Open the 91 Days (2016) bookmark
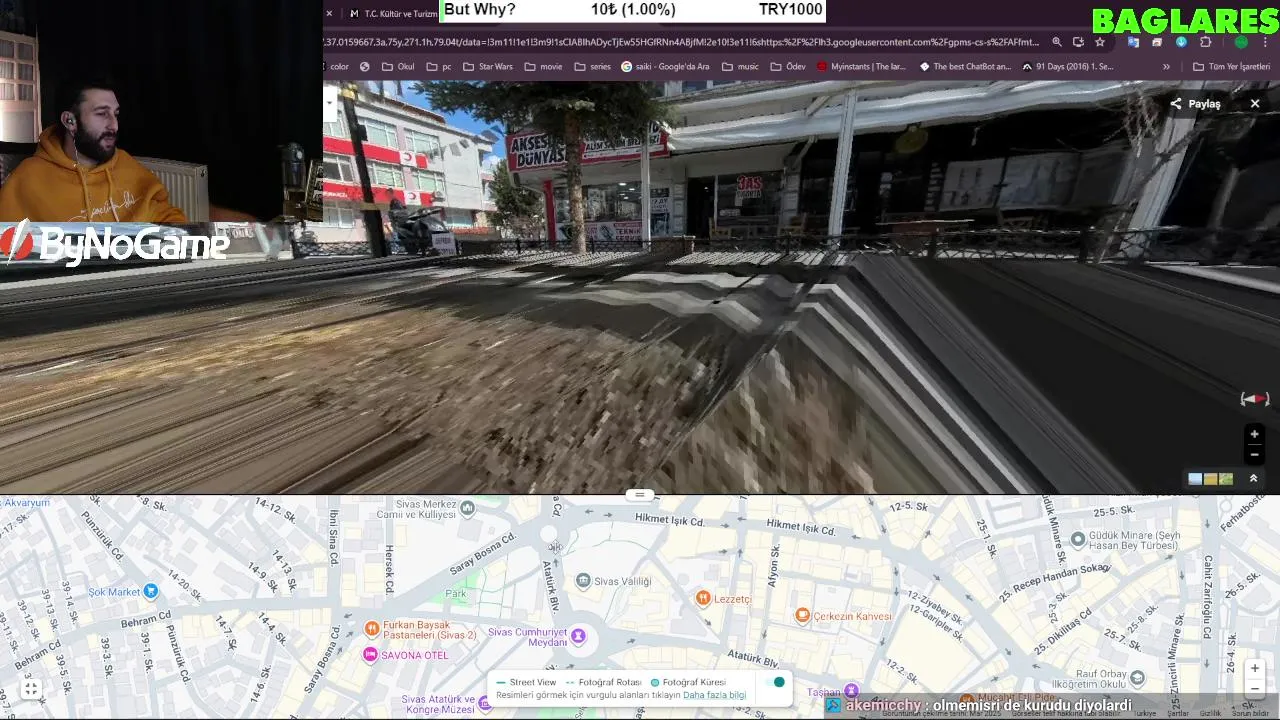This screenshot has height=720, width=1280. pos(1067,67)
